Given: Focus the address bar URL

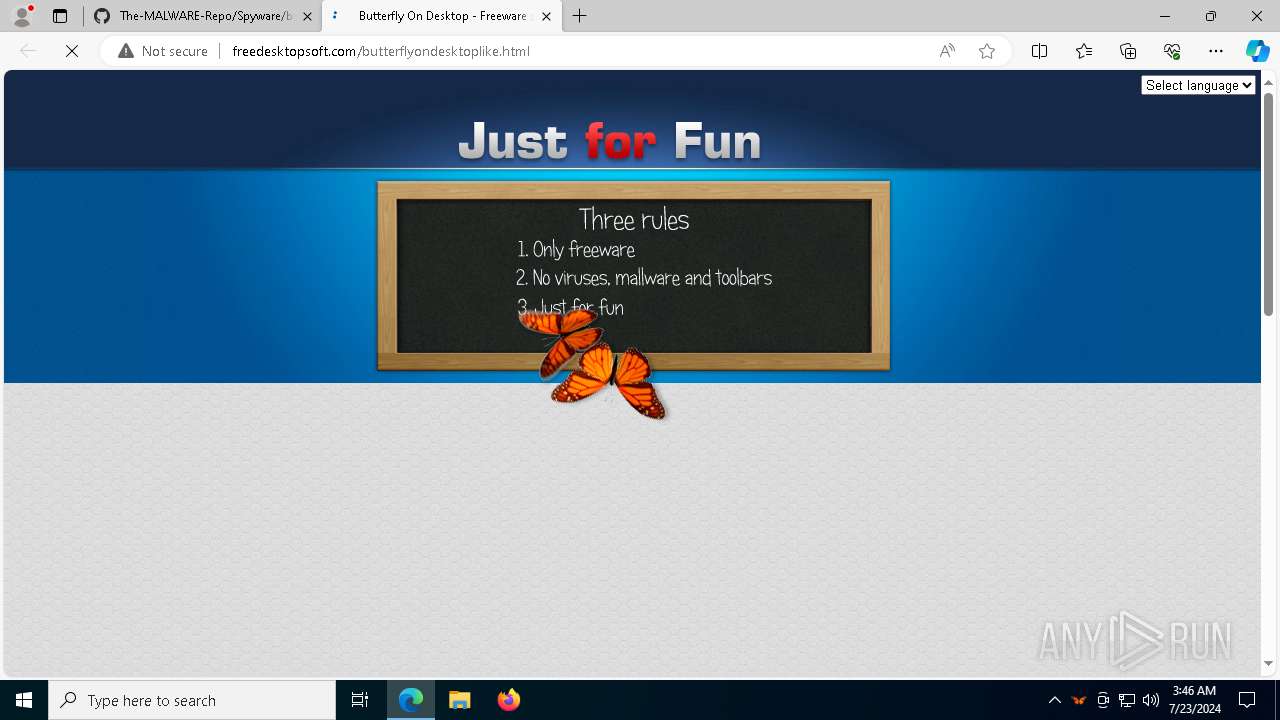Looking at the screenshot, I should click(380, 51).
